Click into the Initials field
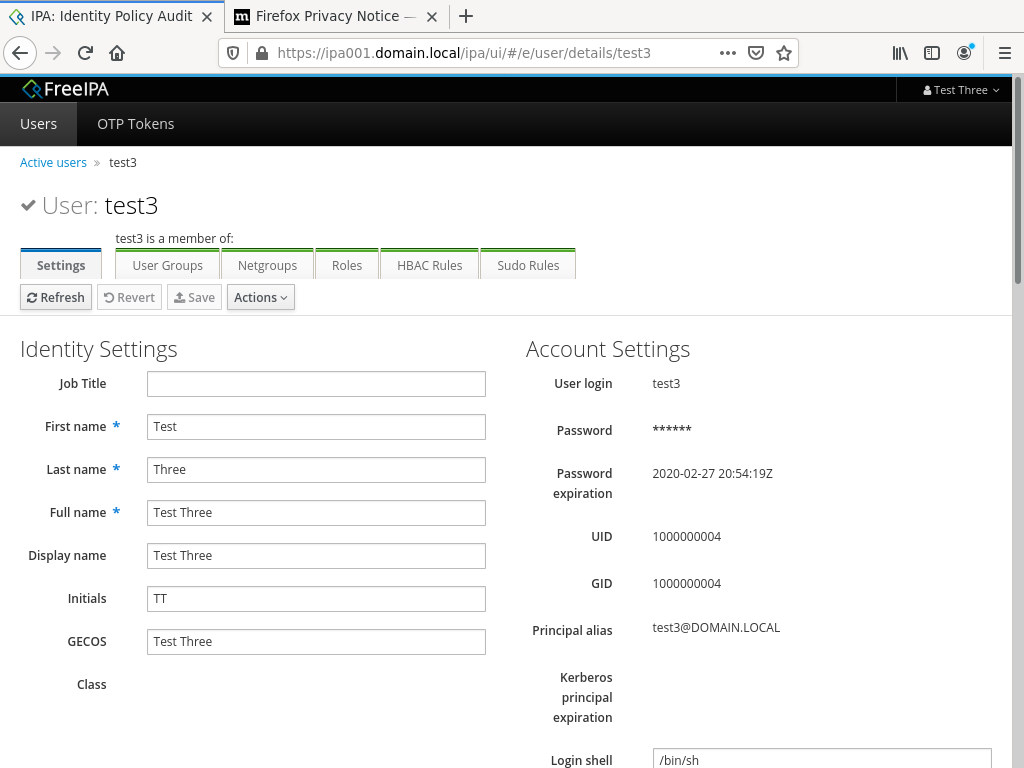Screen dimensions: 1024x768 pos(316,599)
